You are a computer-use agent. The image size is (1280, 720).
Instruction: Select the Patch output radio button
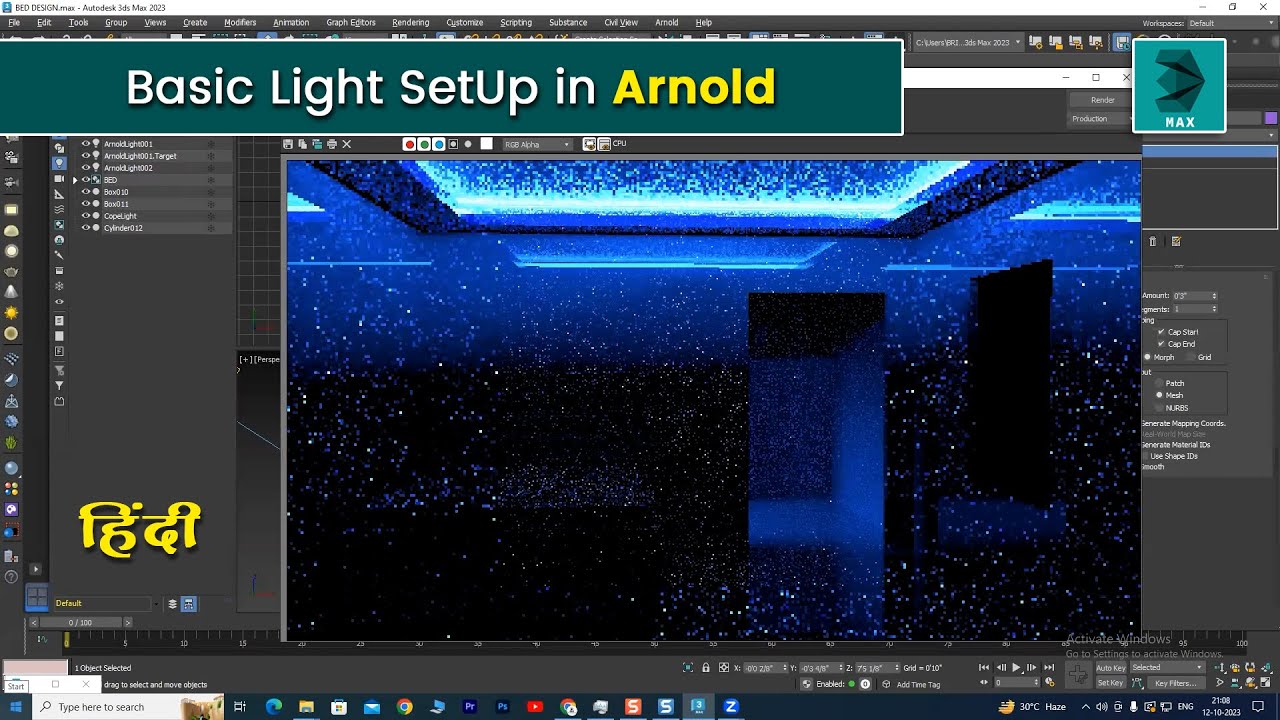click(1159, 383)
